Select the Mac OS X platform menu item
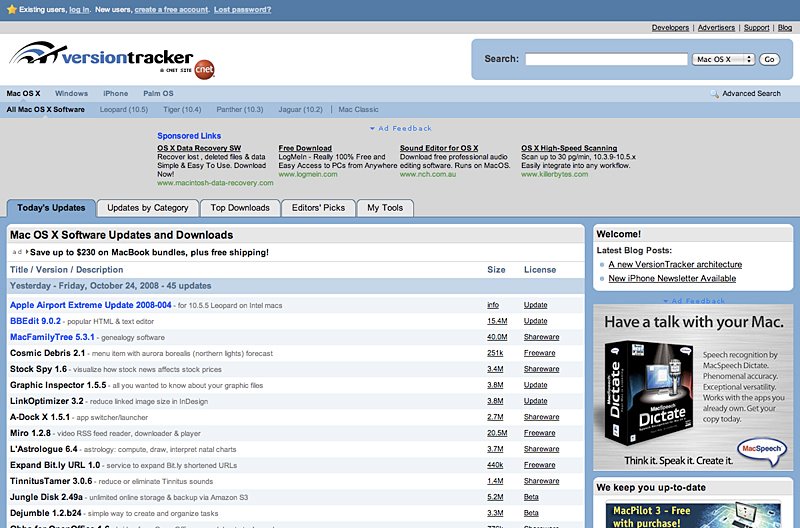The image size is (800, 528). click(23, 93)
